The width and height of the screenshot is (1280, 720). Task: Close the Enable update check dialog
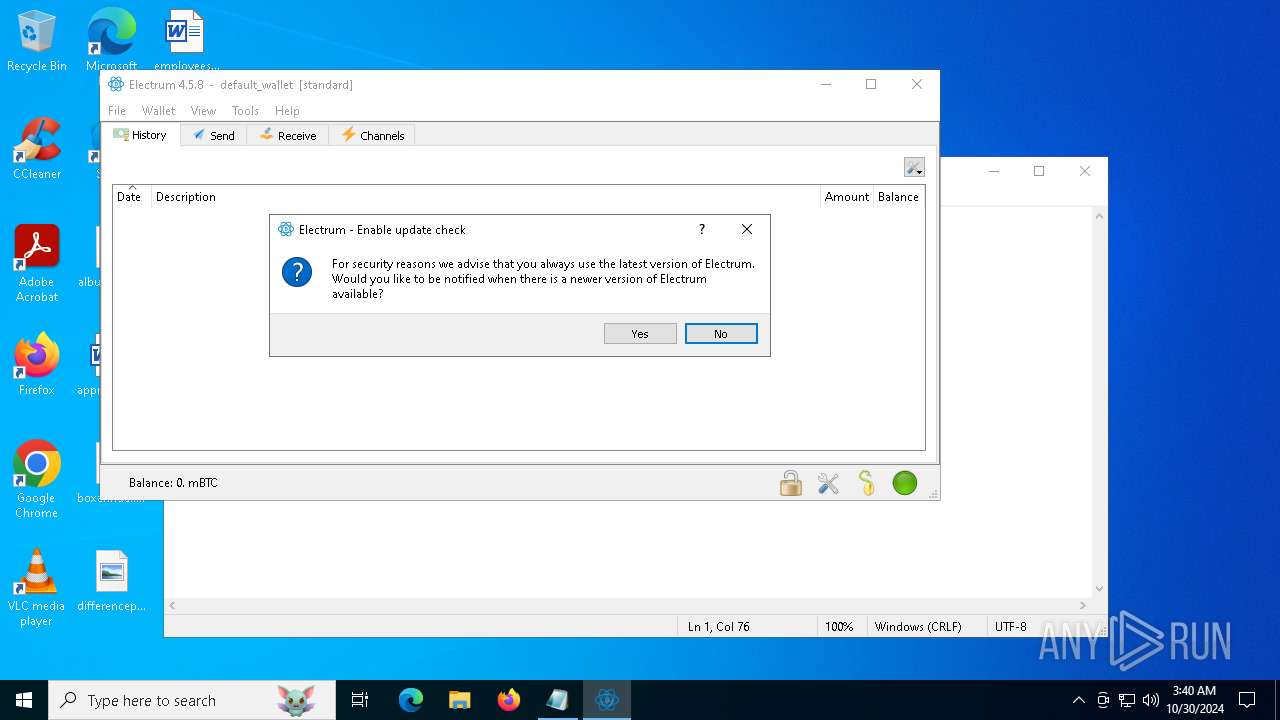pyautogui.click(x=747, y=229)
